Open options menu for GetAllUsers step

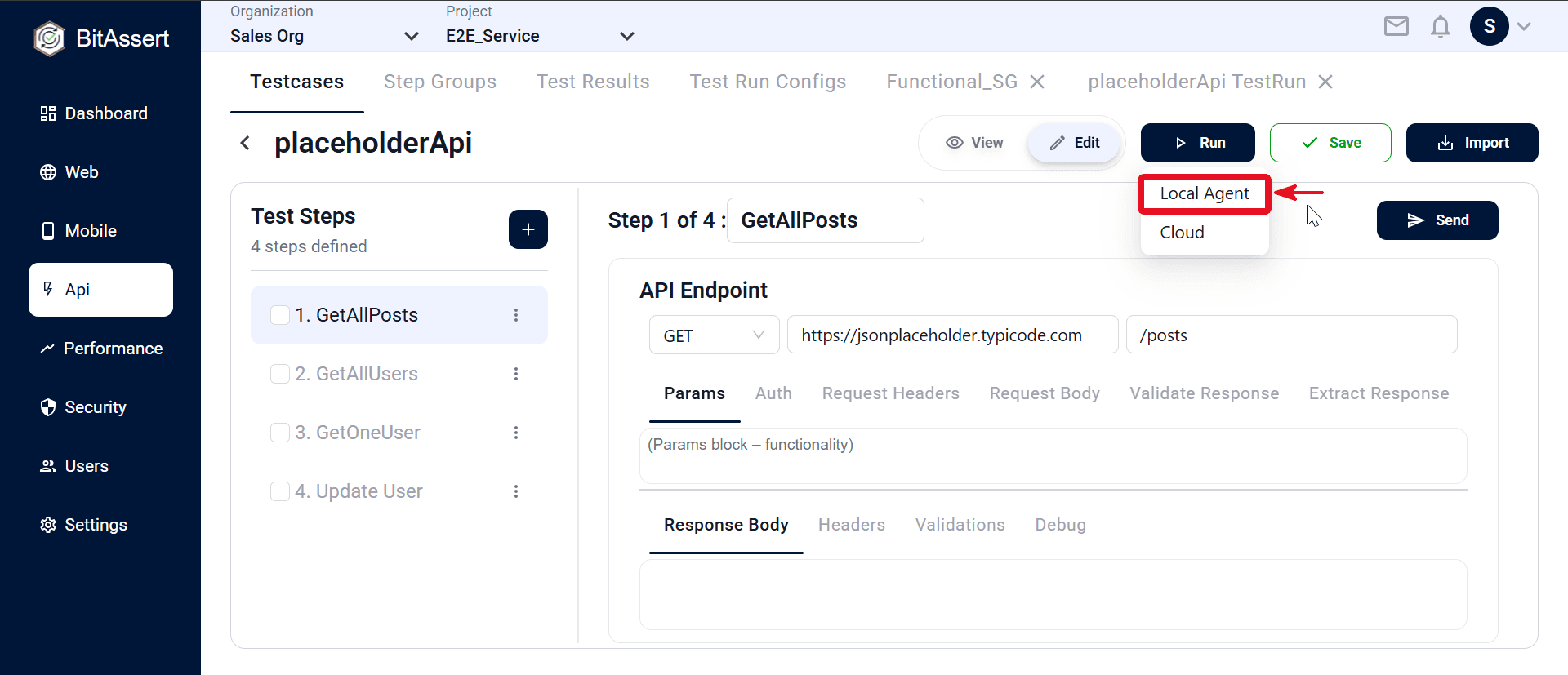pos(516,374)
